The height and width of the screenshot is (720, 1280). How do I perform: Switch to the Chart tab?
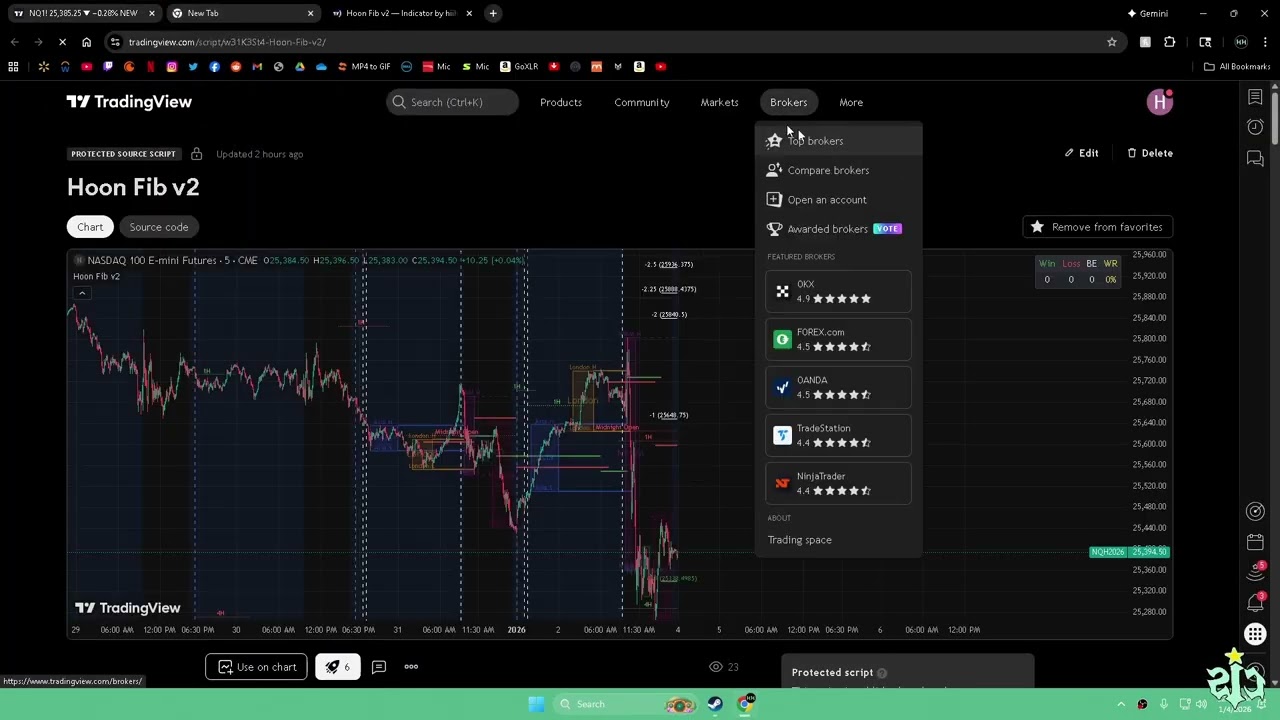[x=90, y=227]
